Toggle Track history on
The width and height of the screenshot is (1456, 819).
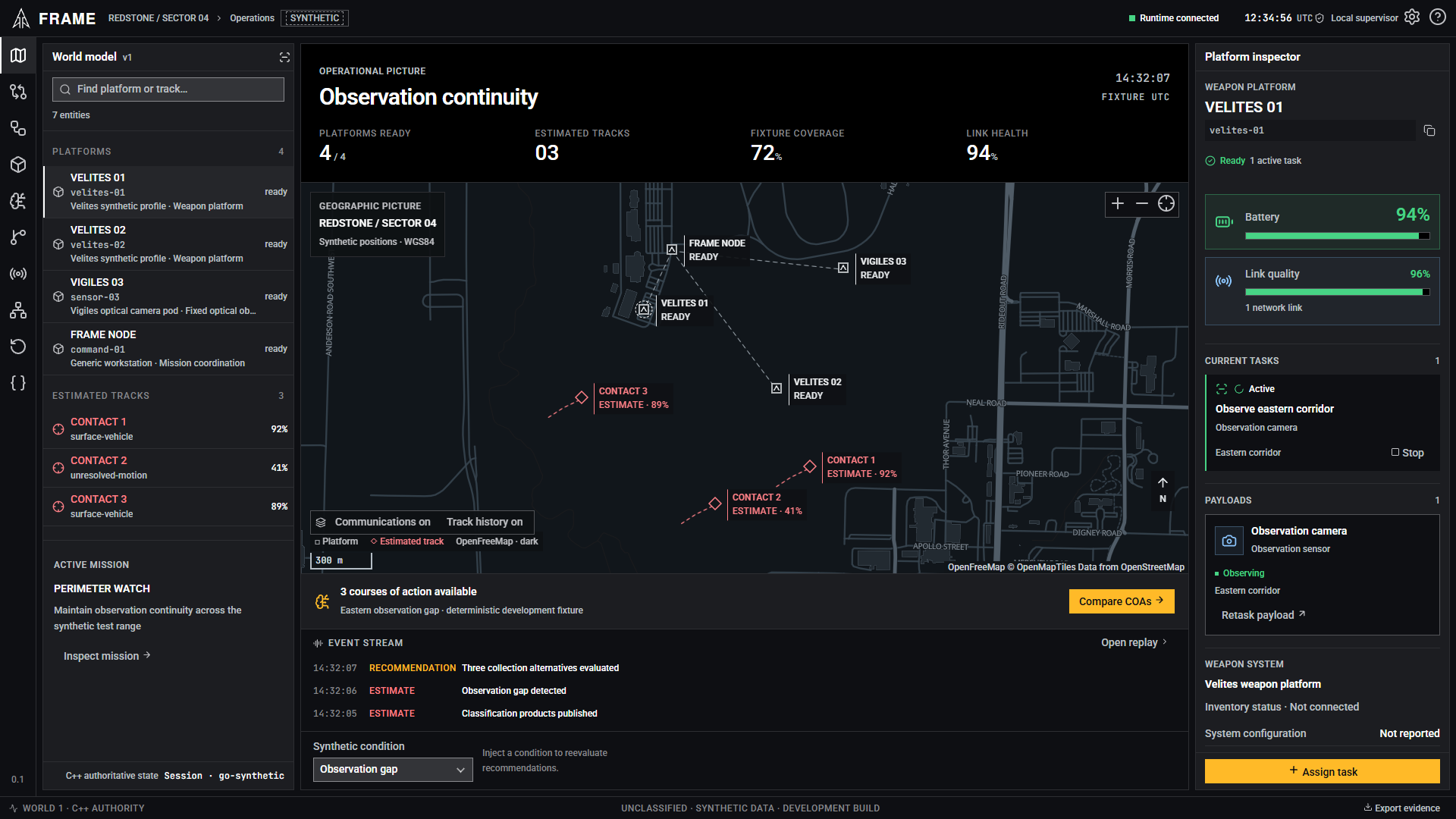tap(485, 522)
